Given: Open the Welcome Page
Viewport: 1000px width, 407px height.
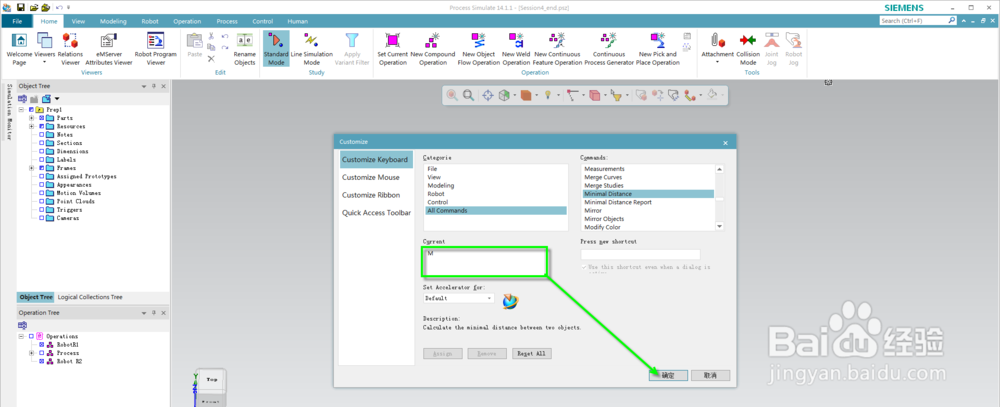Looking at the screenshot, I should pyautogui.click(x=19, y=48).
